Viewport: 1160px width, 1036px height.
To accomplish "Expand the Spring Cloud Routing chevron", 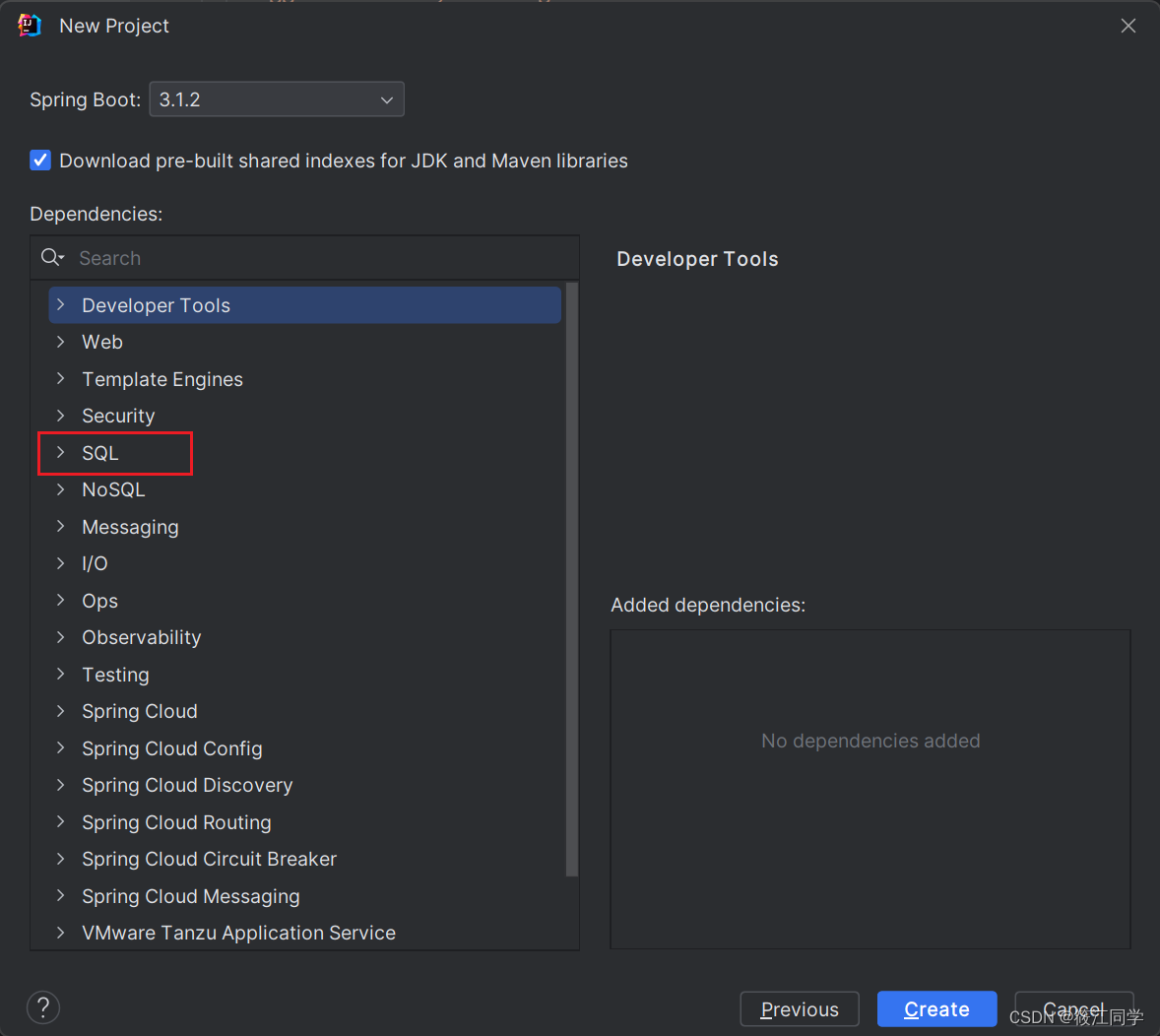I will pyautogui.click(x=61, y=822).
